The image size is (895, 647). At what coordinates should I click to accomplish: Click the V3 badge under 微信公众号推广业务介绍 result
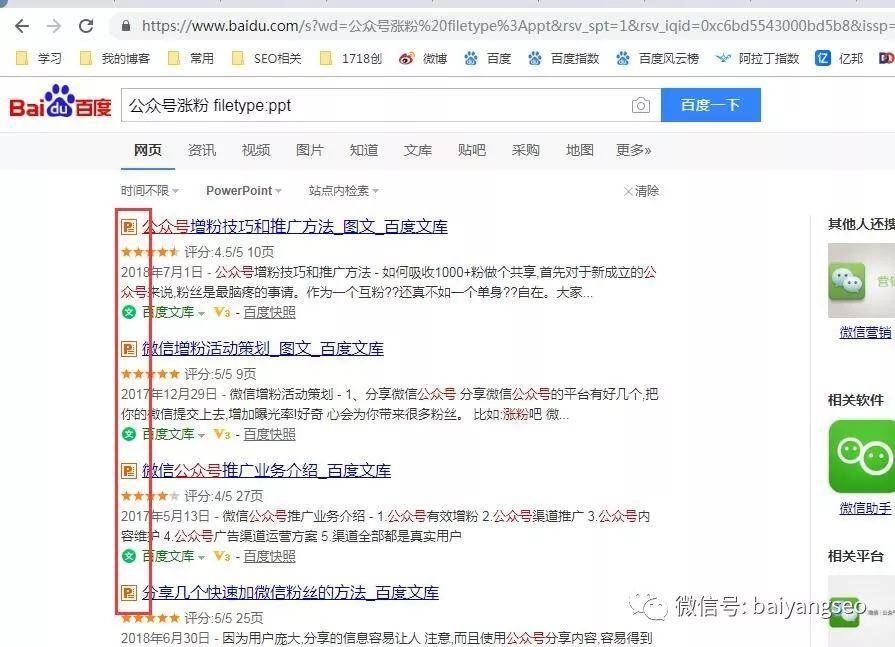pos(222,557)
